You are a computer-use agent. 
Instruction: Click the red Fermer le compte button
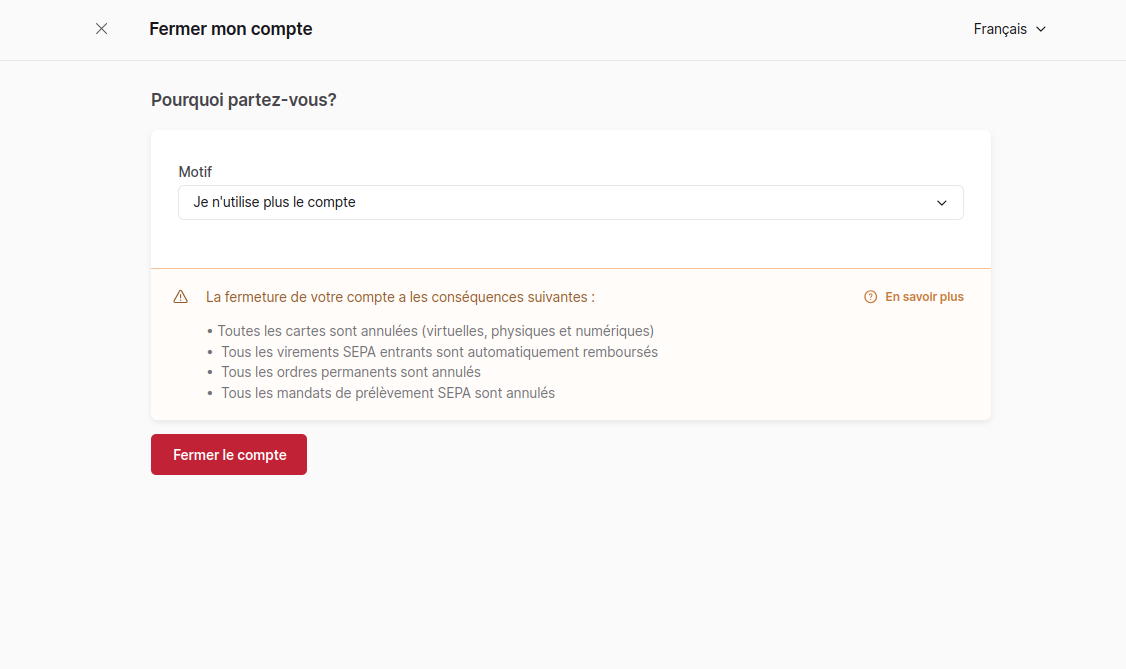228,454
